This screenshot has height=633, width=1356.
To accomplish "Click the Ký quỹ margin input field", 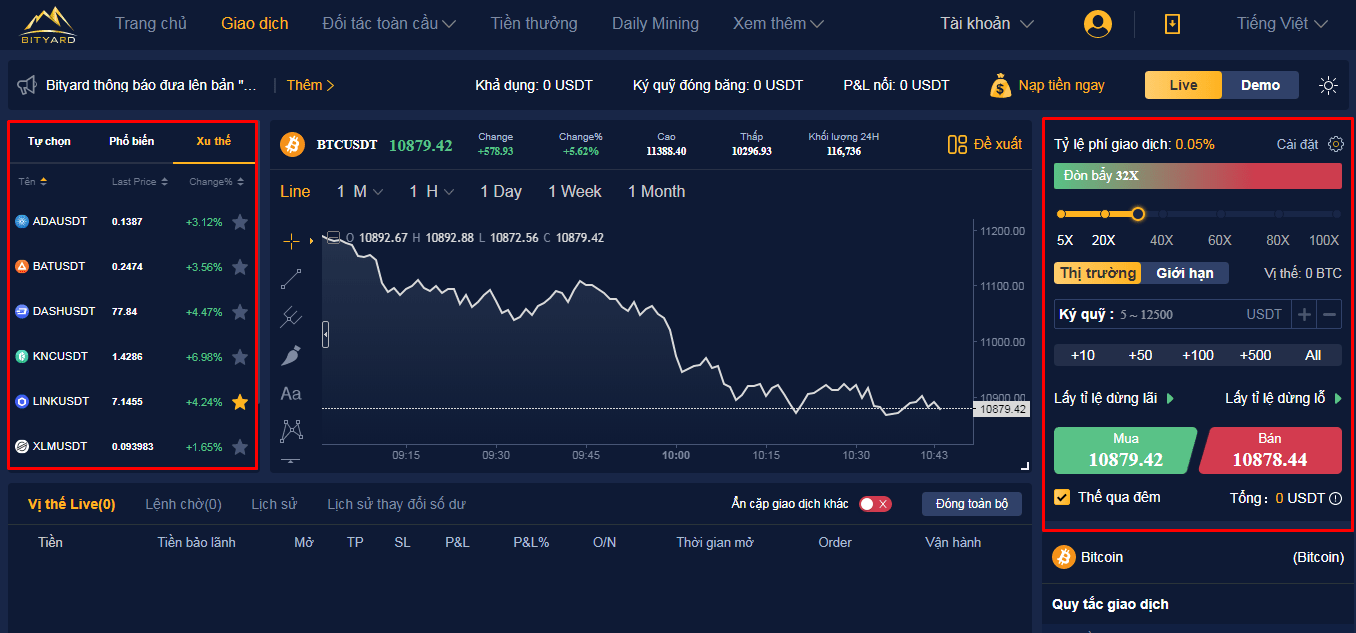I will tap(1170, 314).
